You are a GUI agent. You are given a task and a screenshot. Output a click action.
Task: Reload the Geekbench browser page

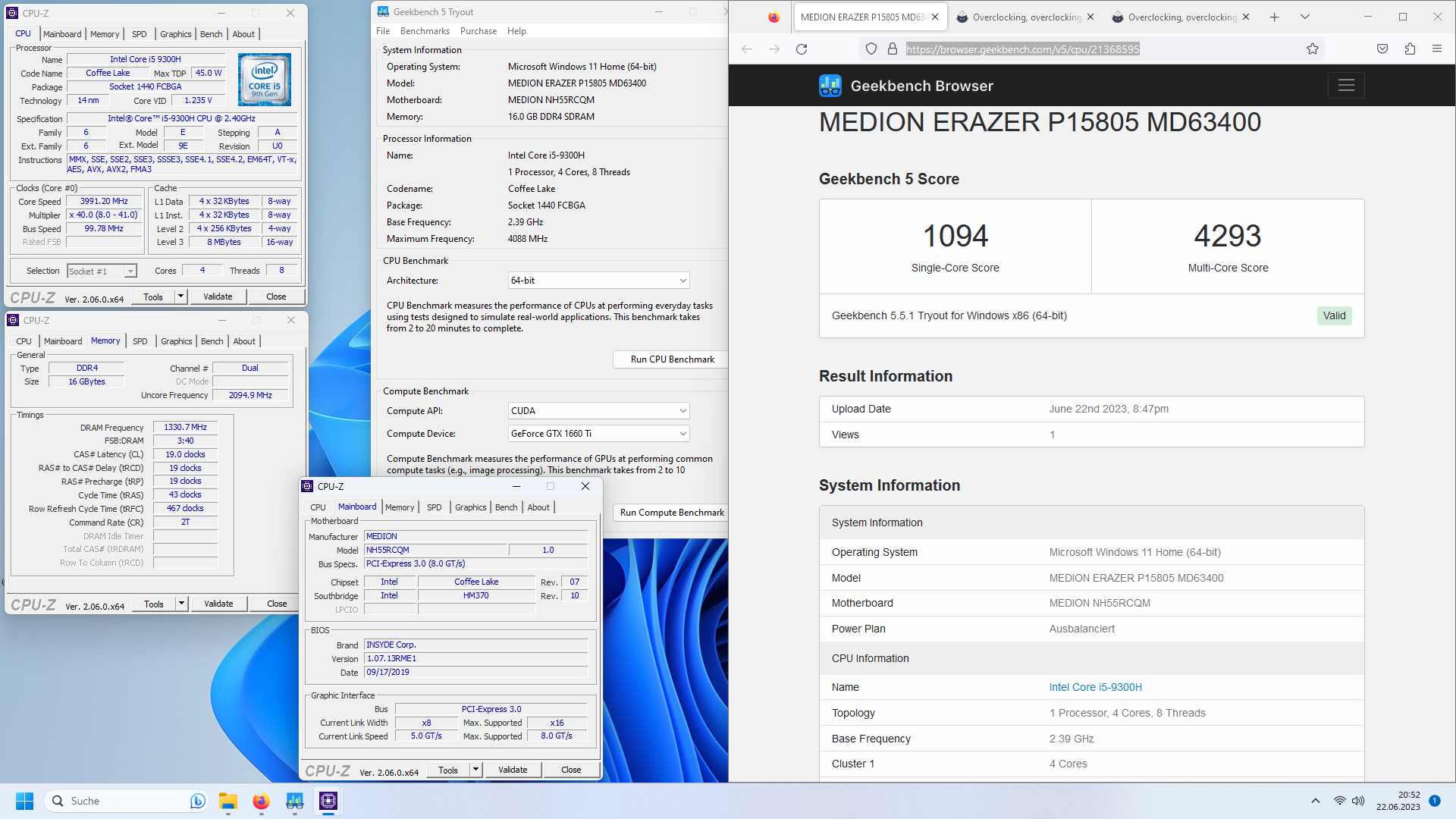[802, 49]
